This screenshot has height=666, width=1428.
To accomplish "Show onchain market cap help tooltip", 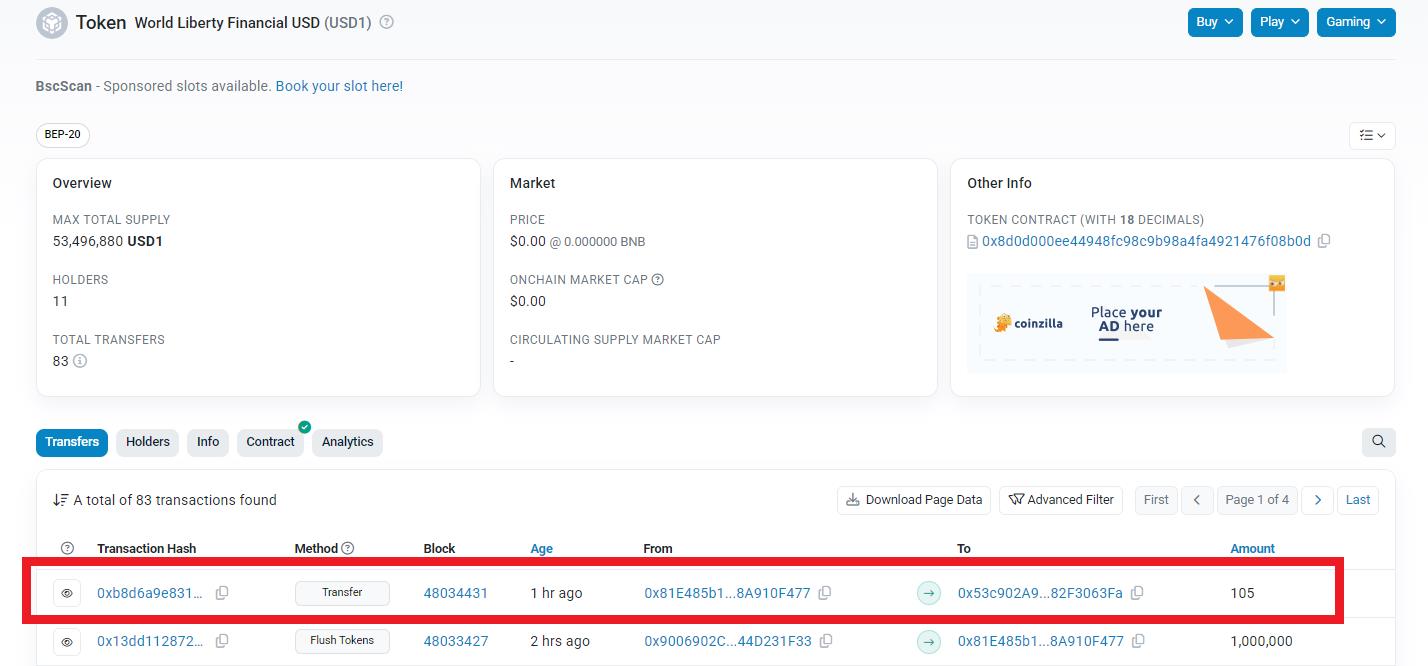I will [x=658, y=280].
